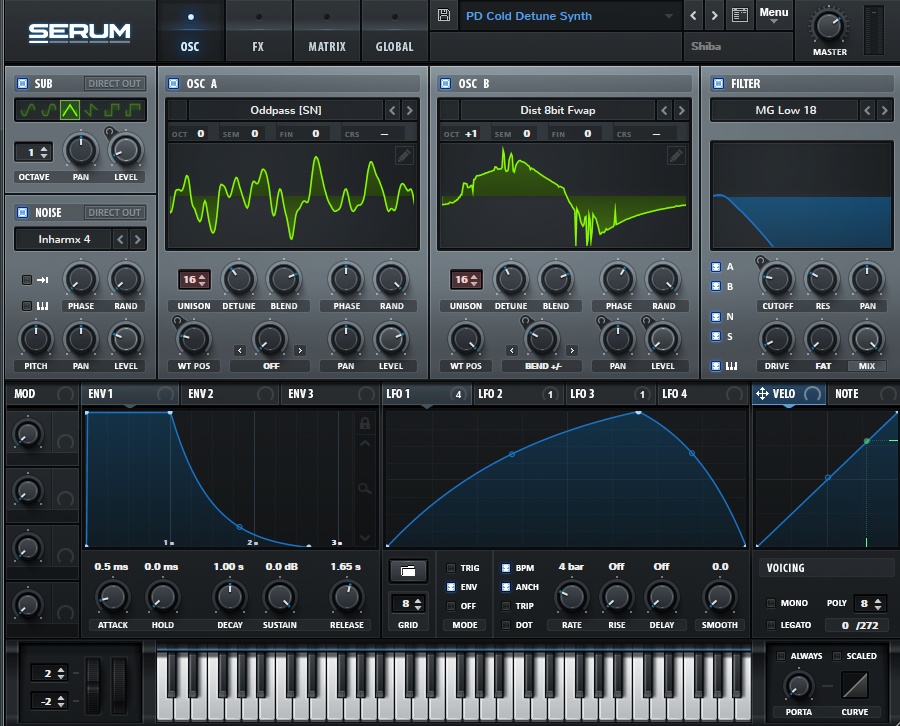Click the envelope zoom magnifier icon
The image size is (900, 726).
pyautogui.click(x=364, y=489)
